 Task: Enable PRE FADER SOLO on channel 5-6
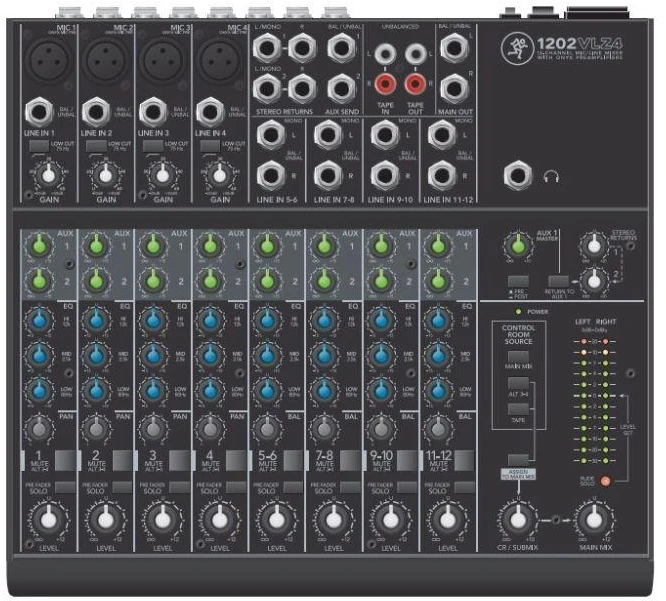[x=293, y=487]
